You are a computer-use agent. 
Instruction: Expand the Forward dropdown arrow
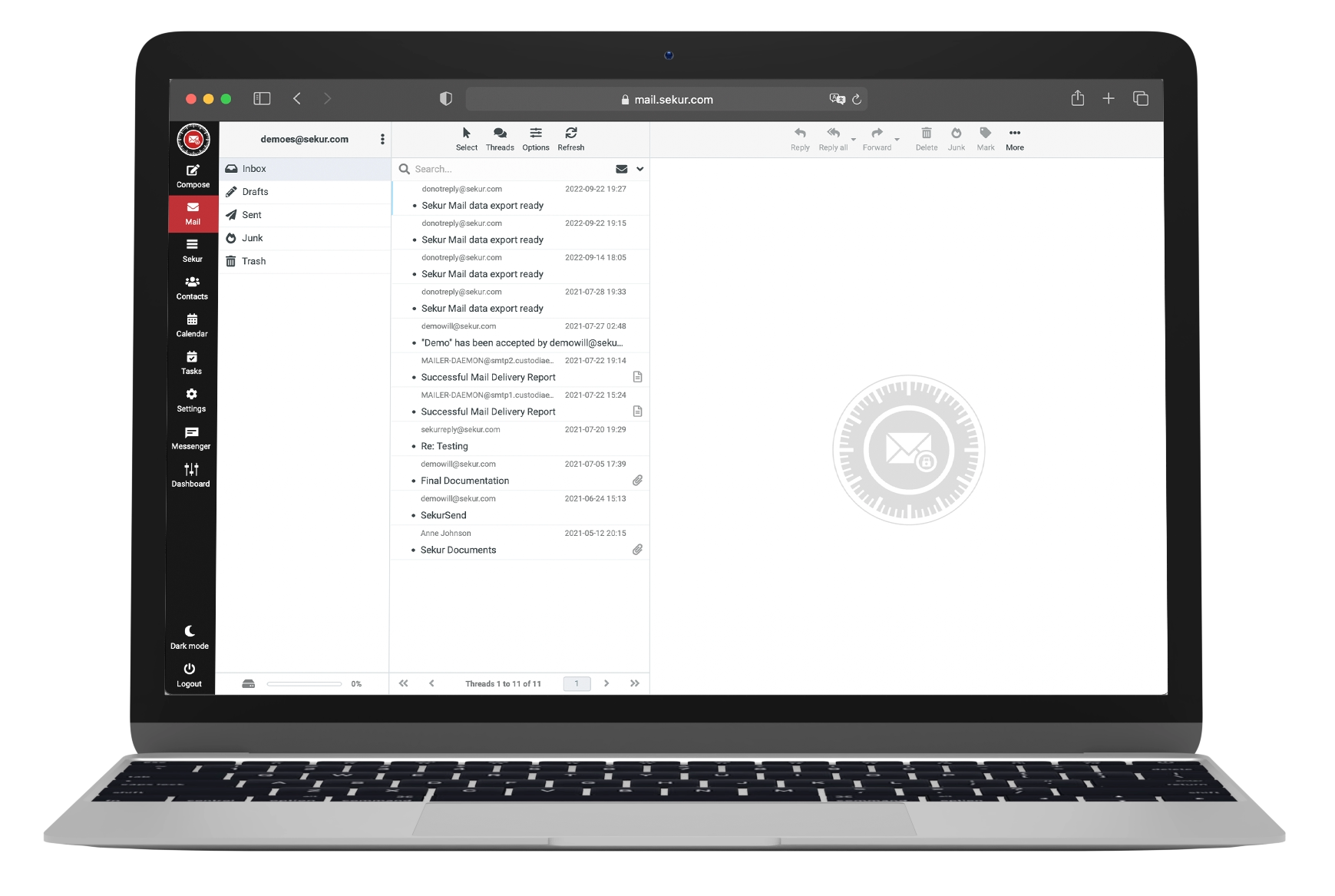[897, 141]
